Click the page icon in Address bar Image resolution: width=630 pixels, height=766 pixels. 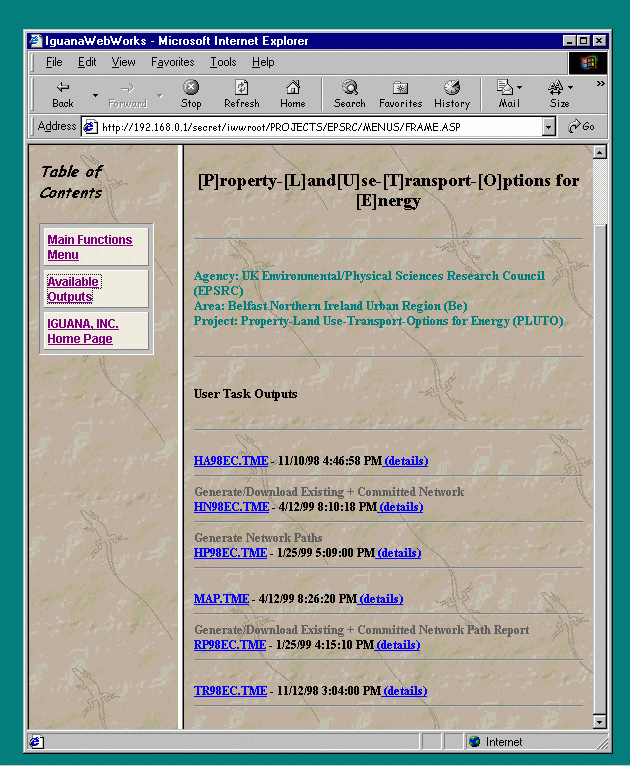point(90,127)
